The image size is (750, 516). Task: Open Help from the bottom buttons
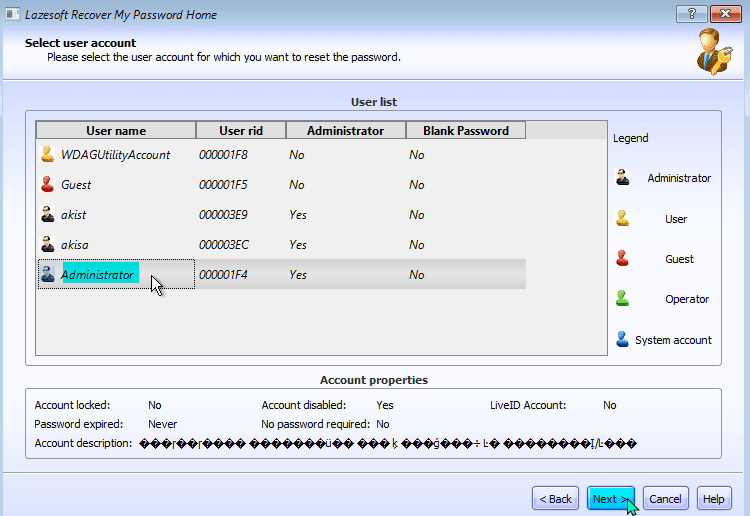pyautogui.click(x=713, y=499)
